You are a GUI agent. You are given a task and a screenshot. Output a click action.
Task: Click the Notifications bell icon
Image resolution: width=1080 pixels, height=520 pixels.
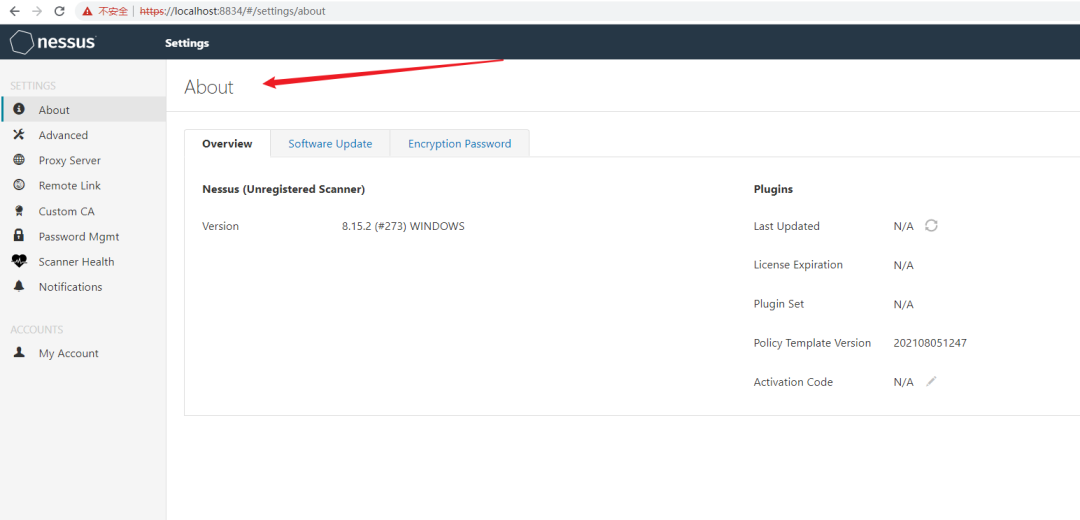[x=19, y=286]
